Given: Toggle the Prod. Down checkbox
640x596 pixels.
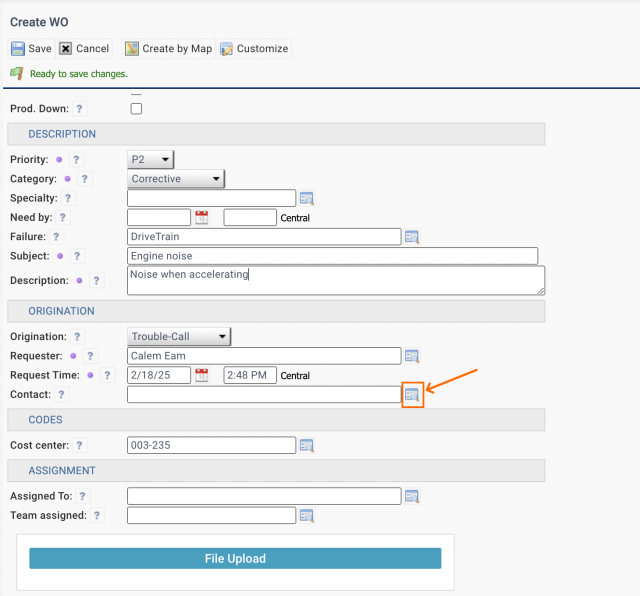Looking at the screenshot, I should [136, 109].
